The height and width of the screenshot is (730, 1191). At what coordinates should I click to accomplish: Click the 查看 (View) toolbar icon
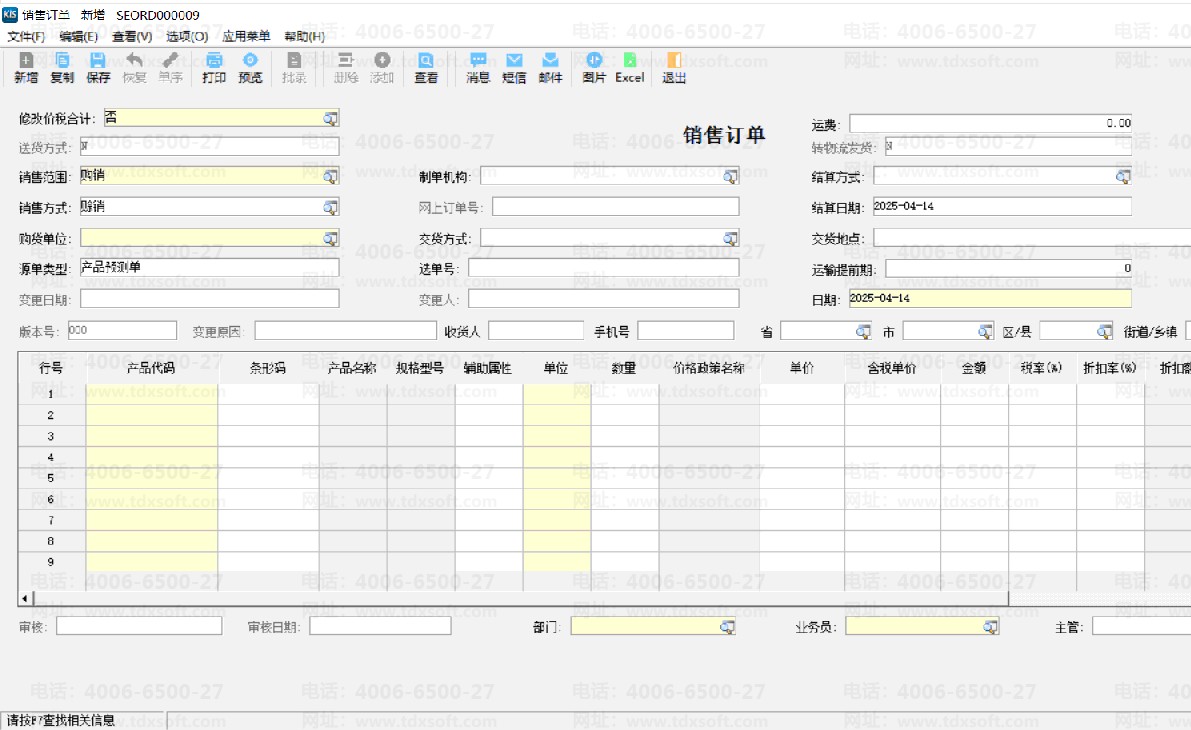click(425, 68)
